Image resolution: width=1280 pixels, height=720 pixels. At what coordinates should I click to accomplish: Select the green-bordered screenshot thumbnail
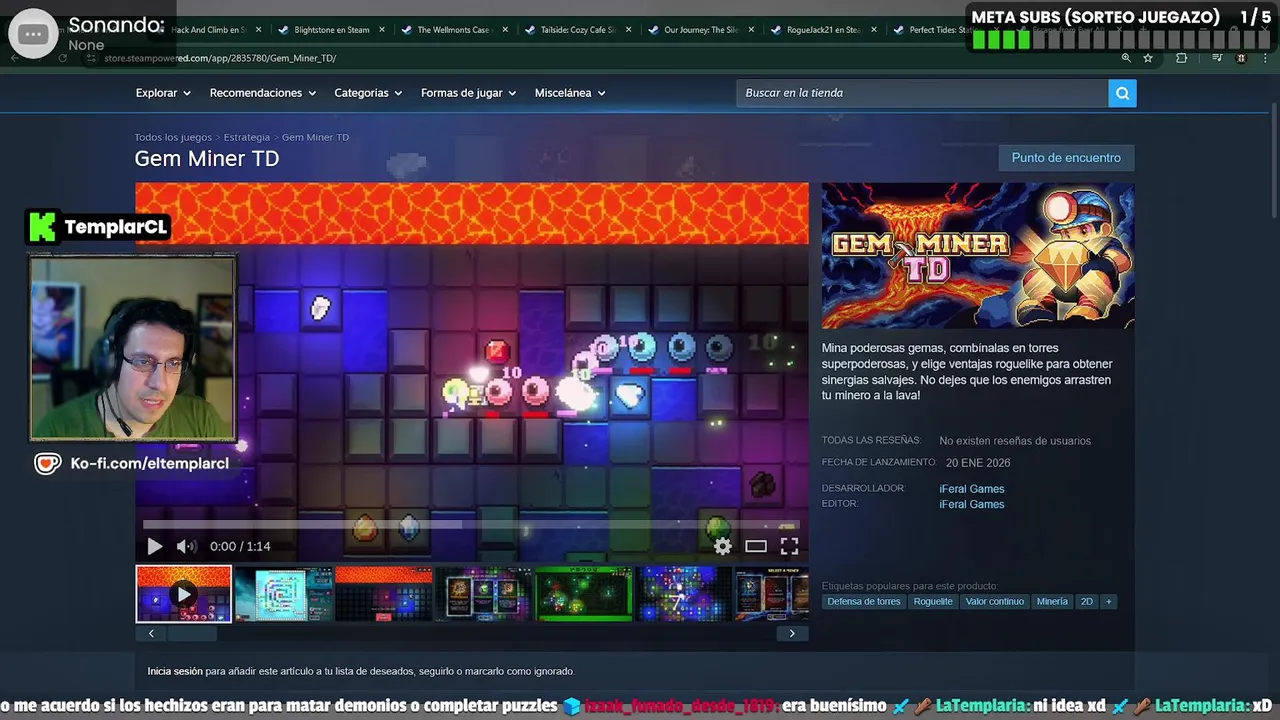pos(583,594)
